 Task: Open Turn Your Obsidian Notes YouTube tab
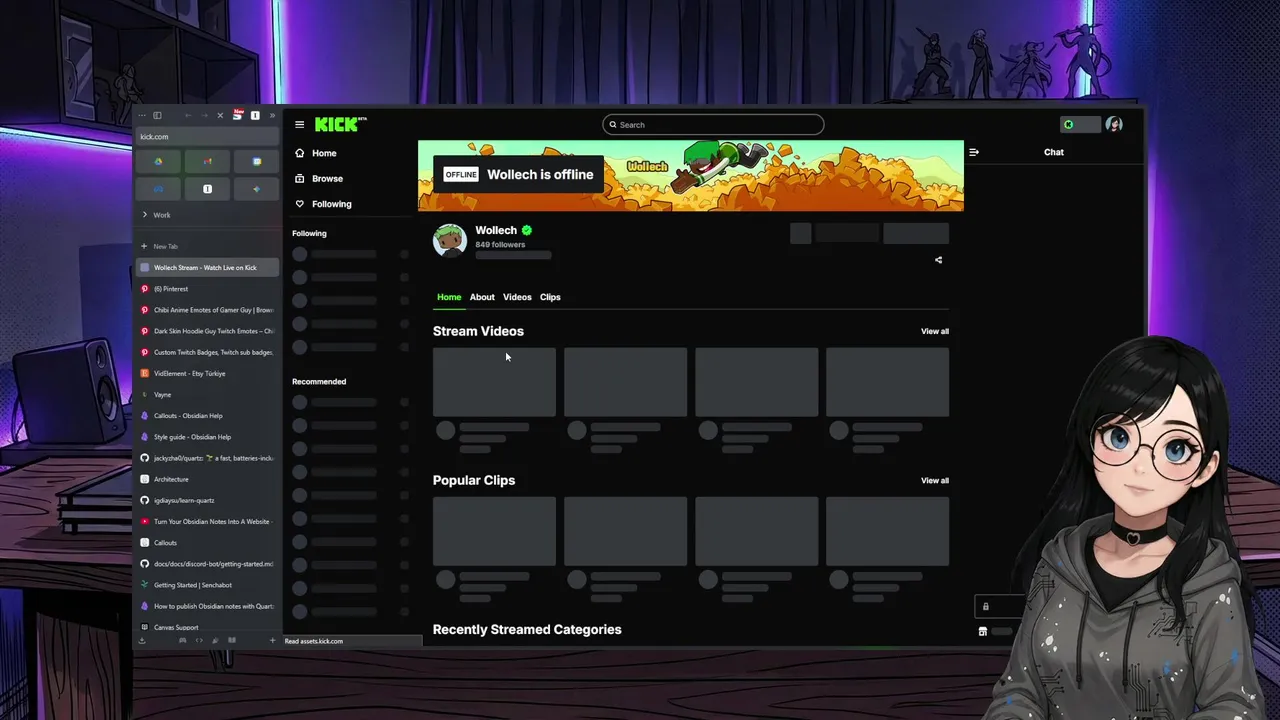[x=207, y=521]
